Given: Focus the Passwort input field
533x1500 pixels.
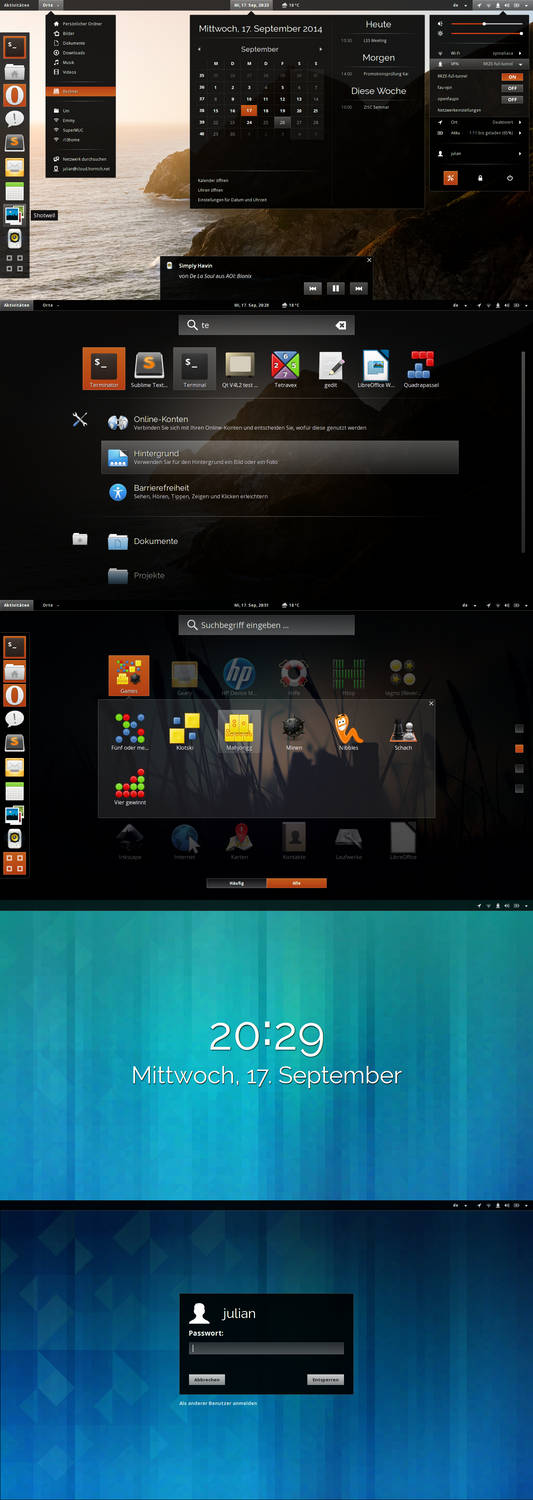Looking at the screenshot, I should 266,1348.
